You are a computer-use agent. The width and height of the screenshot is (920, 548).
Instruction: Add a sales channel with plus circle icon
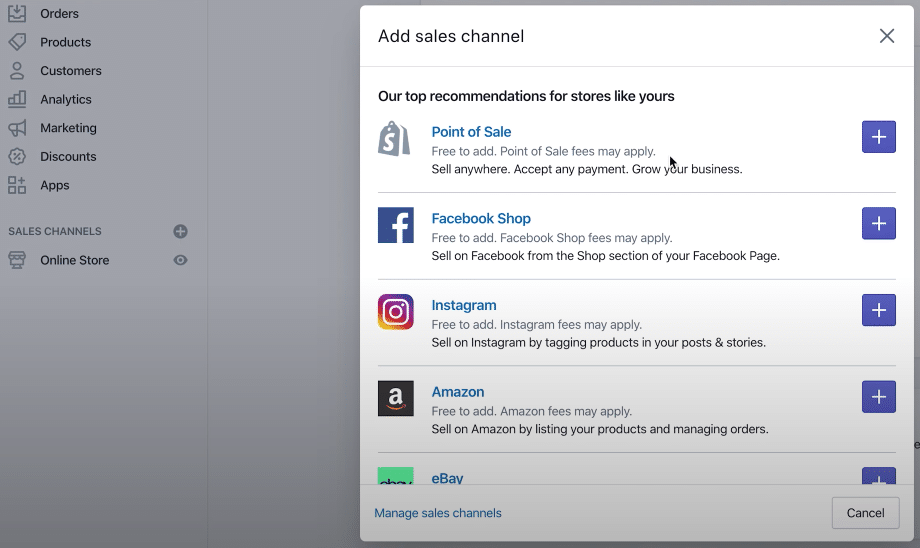(180, 231)
